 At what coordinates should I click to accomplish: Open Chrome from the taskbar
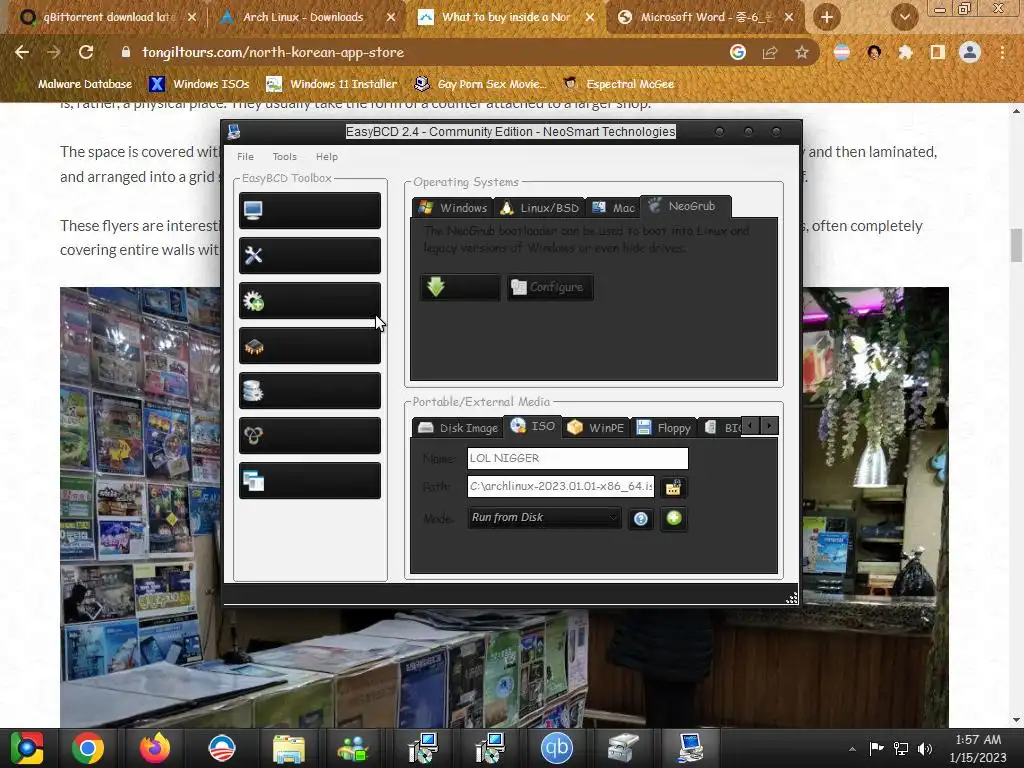pos(88,748)
